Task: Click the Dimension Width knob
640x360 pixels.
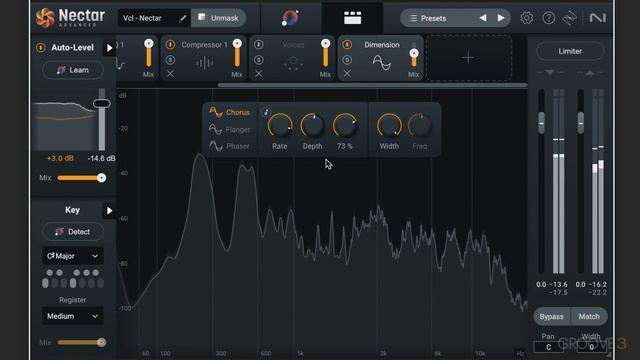Action: point(389,126)
